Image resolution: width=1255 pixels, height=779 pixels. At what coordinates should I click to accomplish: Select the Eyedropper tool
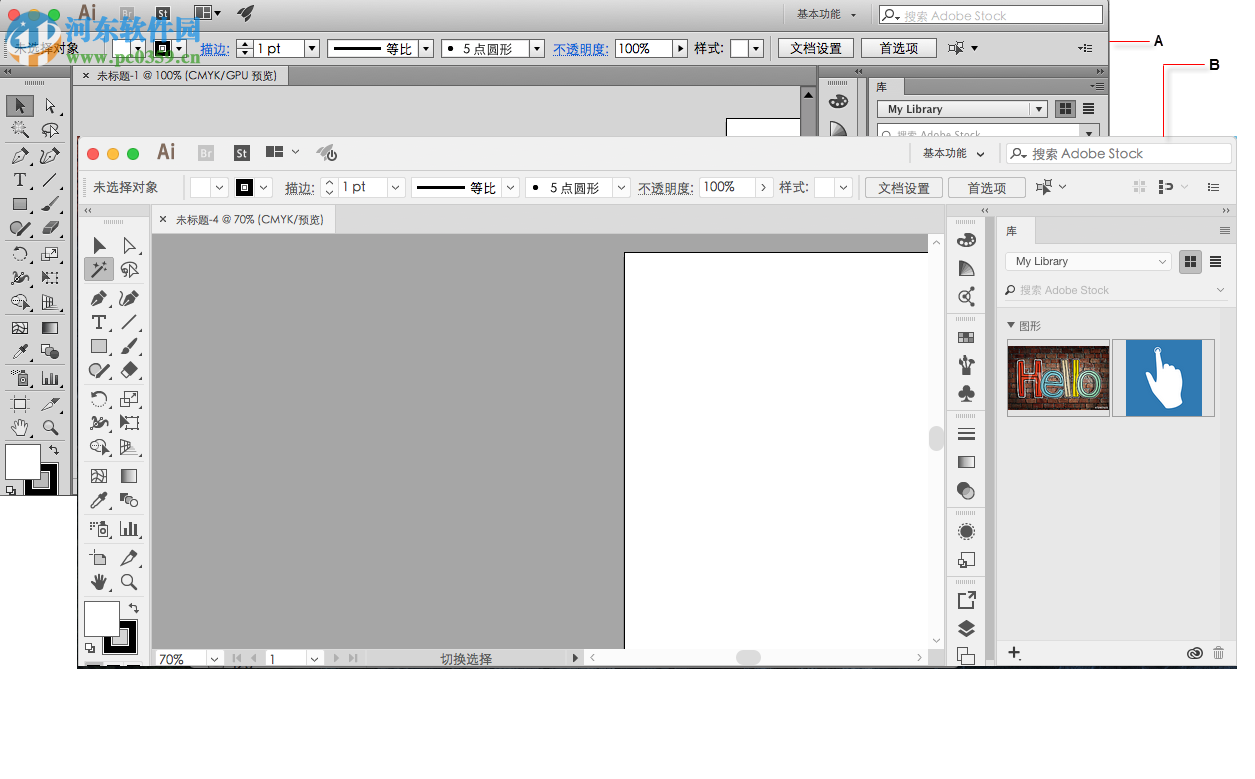click(x=98, y=500)
